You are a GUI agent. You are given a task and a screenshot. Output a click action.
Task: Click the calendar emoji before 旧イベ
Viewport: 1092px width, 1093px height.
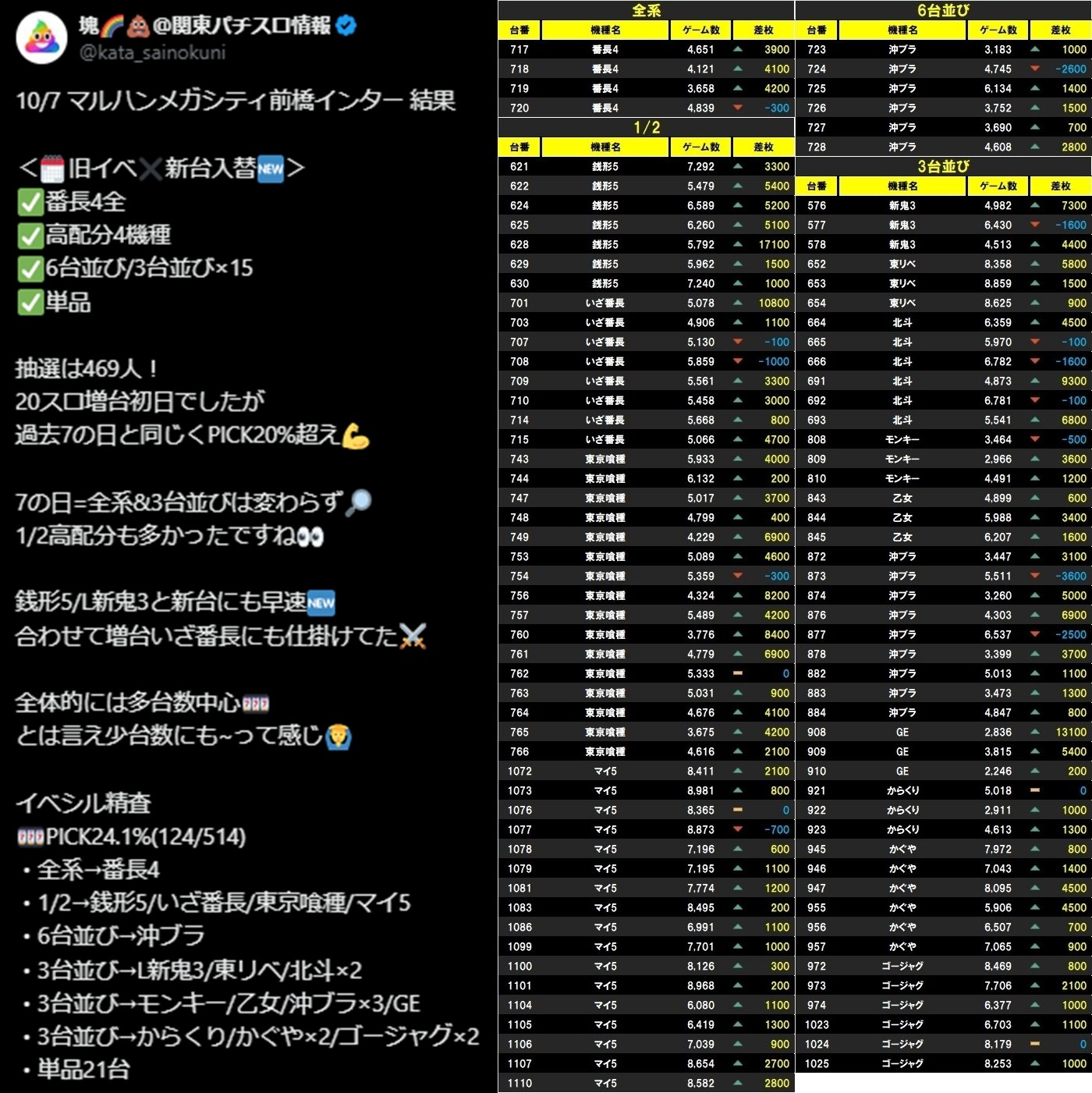coord(52,168)
